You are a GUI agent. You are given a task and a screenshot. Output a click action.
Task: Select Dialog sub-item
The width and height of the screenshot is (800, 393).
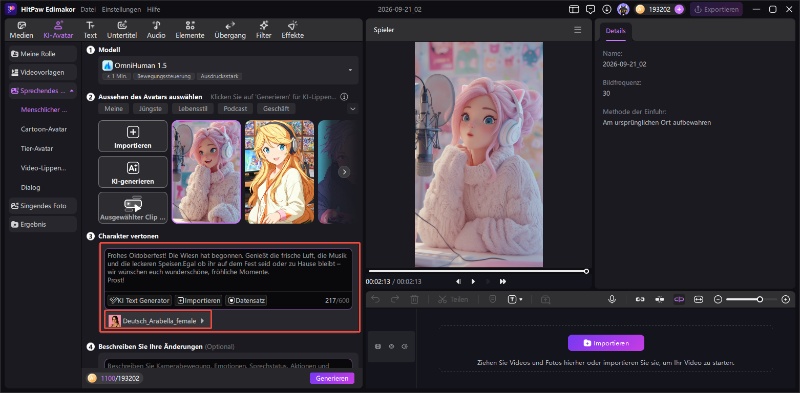tap(31, 187)
